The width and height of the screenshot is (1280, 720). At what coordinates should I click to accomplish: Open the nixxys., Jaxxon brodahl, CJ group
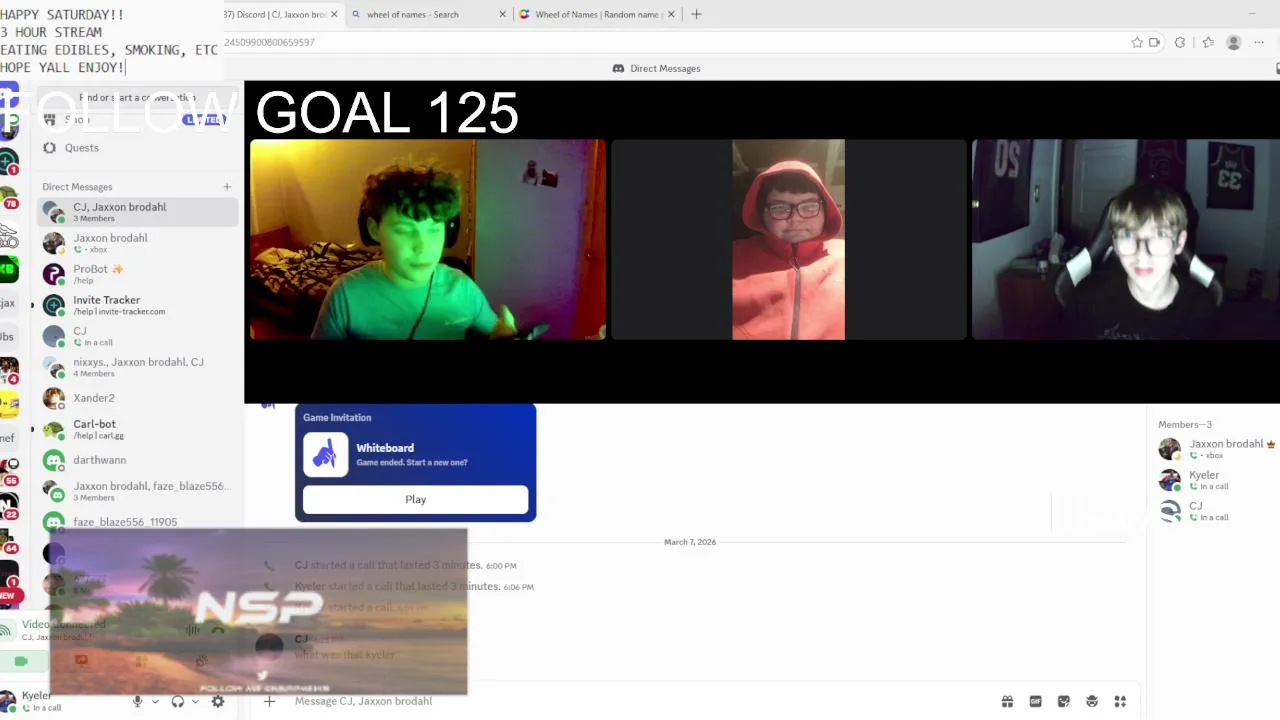coord(139,366)
